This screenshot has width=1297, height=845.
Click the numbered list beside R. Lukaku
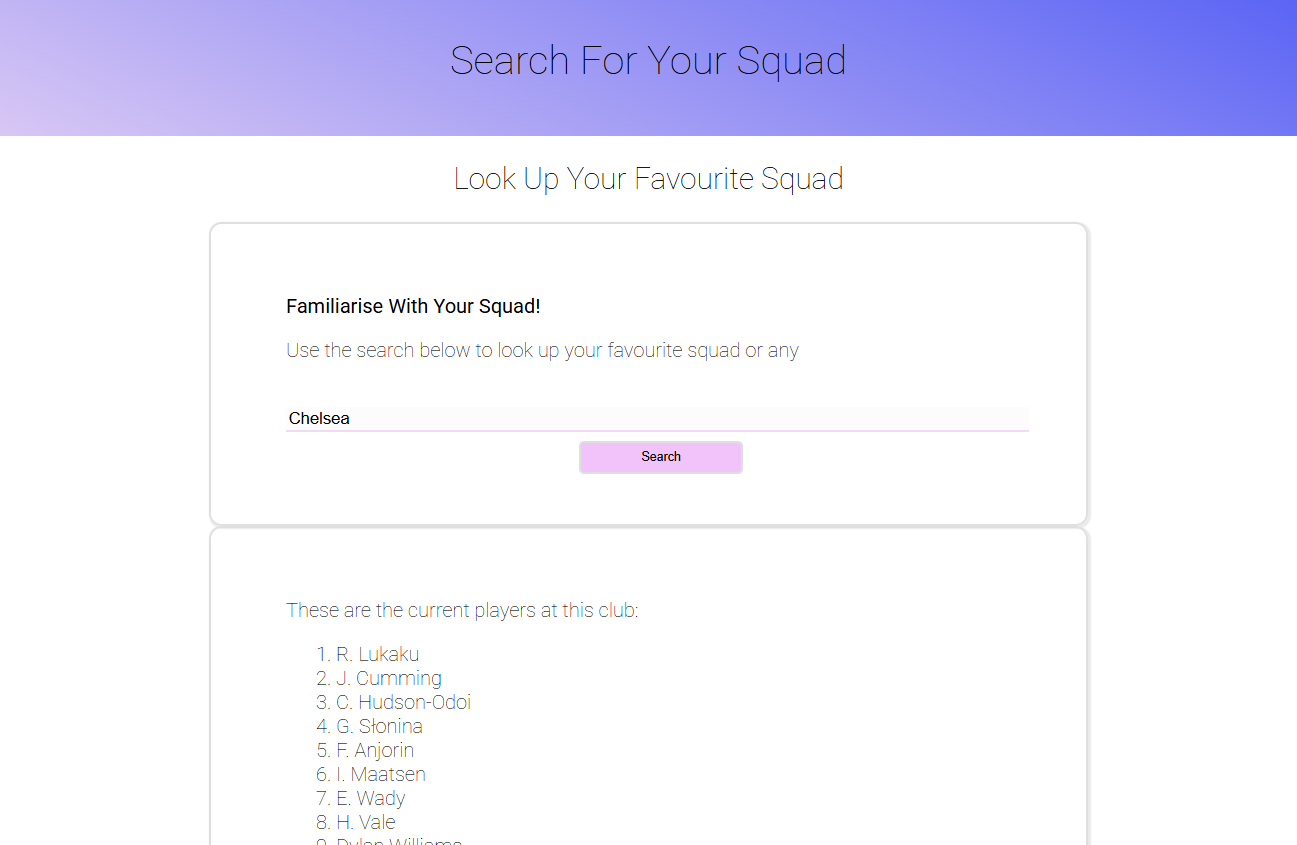point(322,654)
